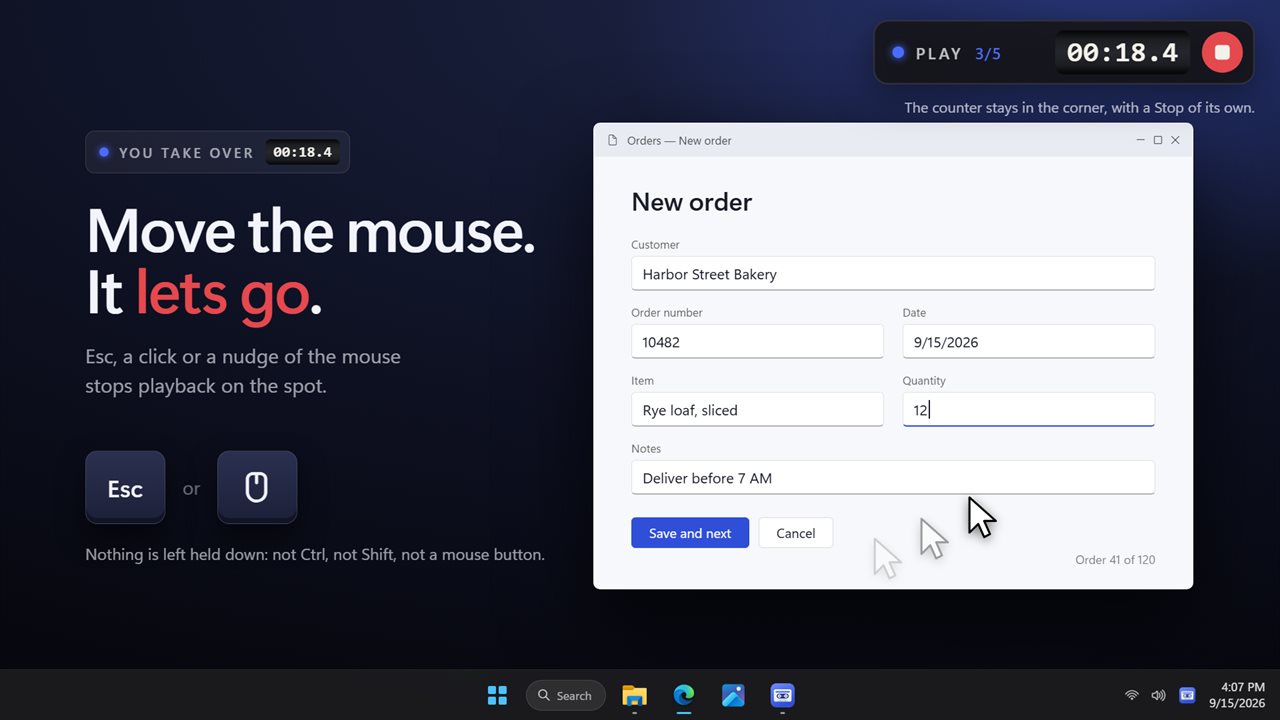
Task: Click the Order number field 10482
Action: (x=757, y=342)
